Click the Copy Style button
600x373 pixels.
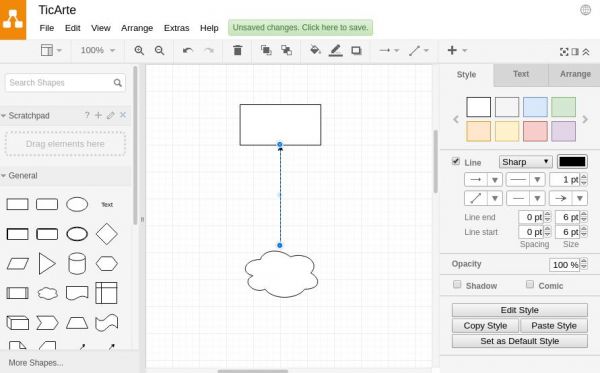(x=485, y=326)
